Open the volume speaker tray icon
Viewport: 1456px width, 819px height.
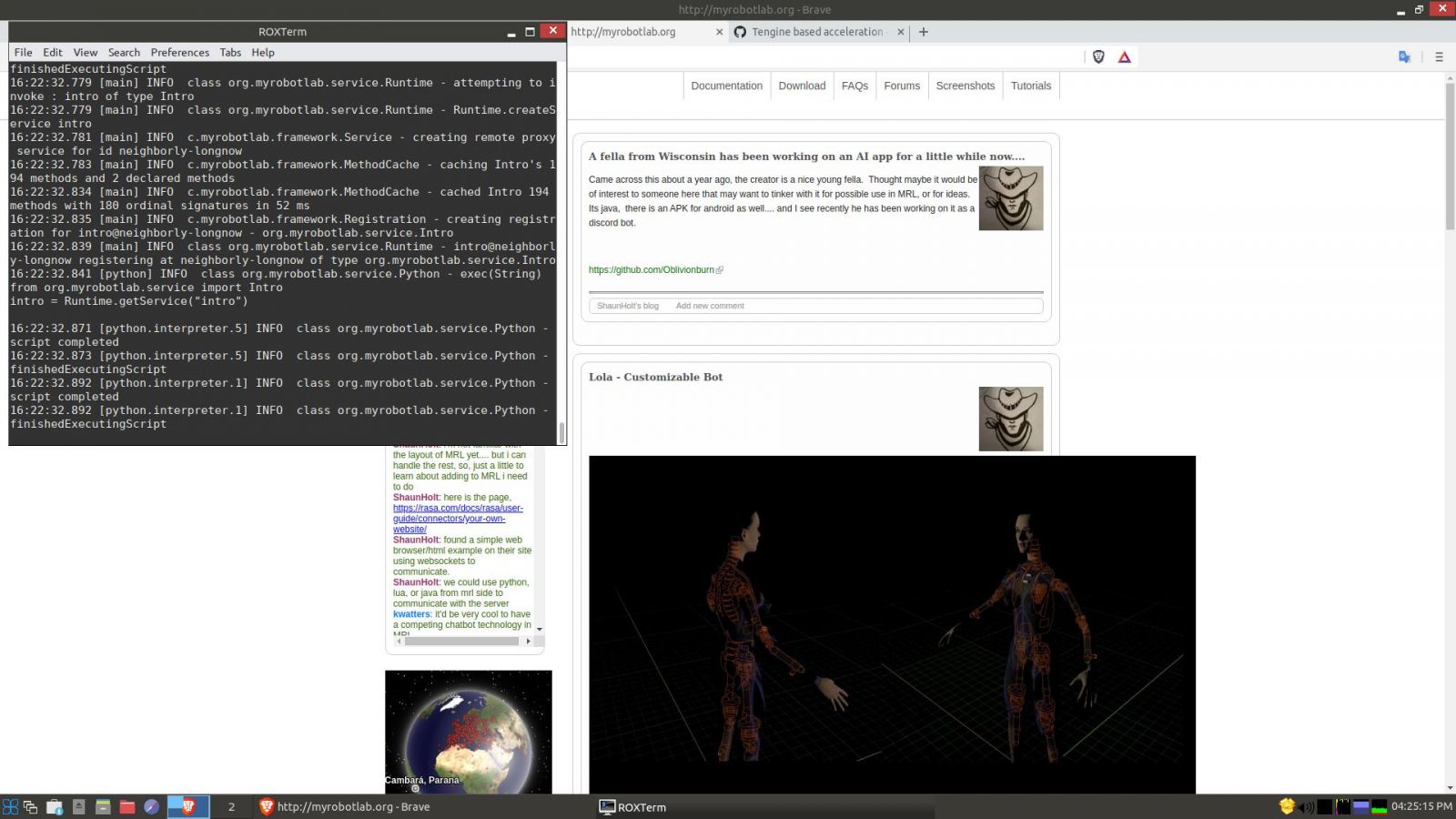(1307, 806)
